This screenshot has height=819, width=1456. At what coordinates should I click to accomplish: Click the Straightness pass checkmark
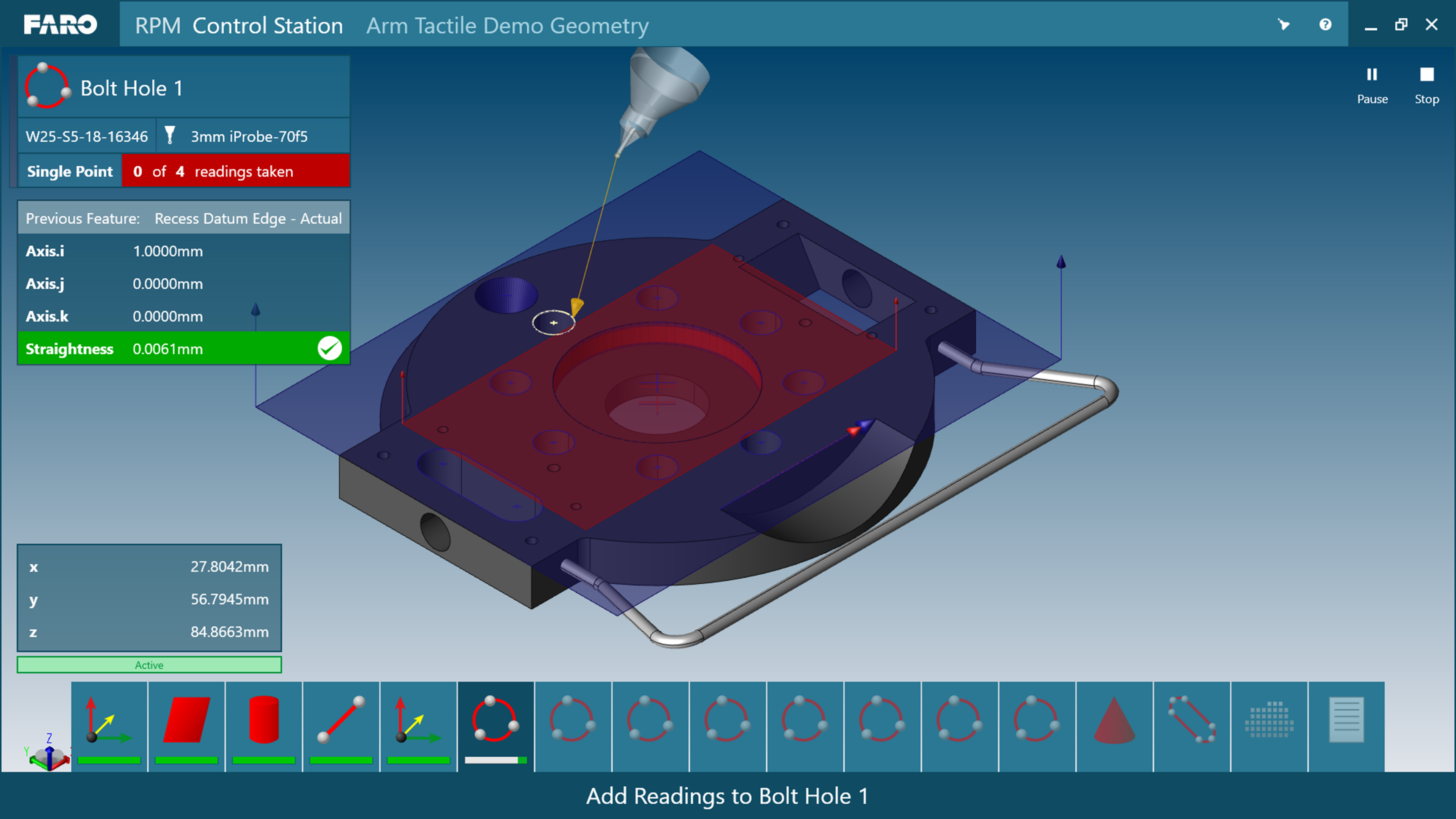coord(330,348)
